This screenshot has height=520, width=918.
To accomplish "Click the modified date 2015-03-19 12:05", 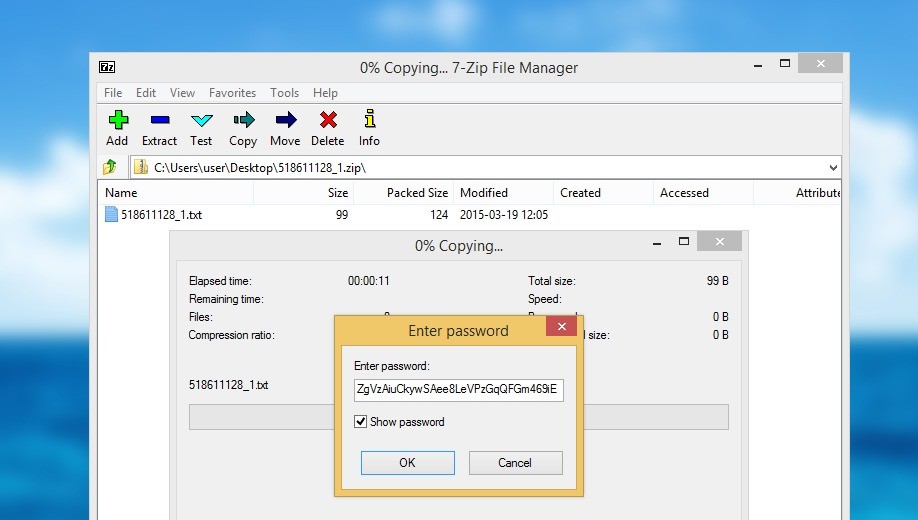I will (x=504, y=215).
